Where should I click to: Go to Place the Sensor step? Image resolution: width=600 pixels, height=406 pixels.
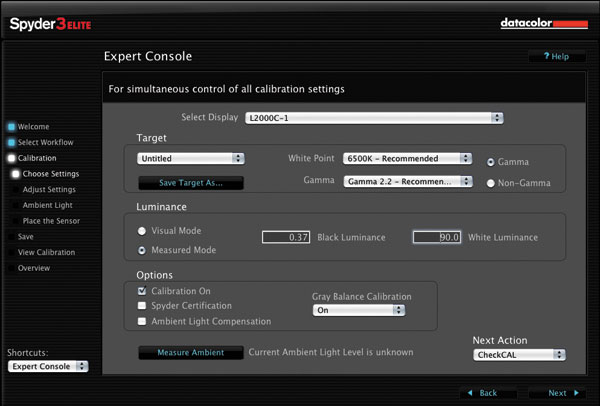pyautogui.click(x=47, y=221)
